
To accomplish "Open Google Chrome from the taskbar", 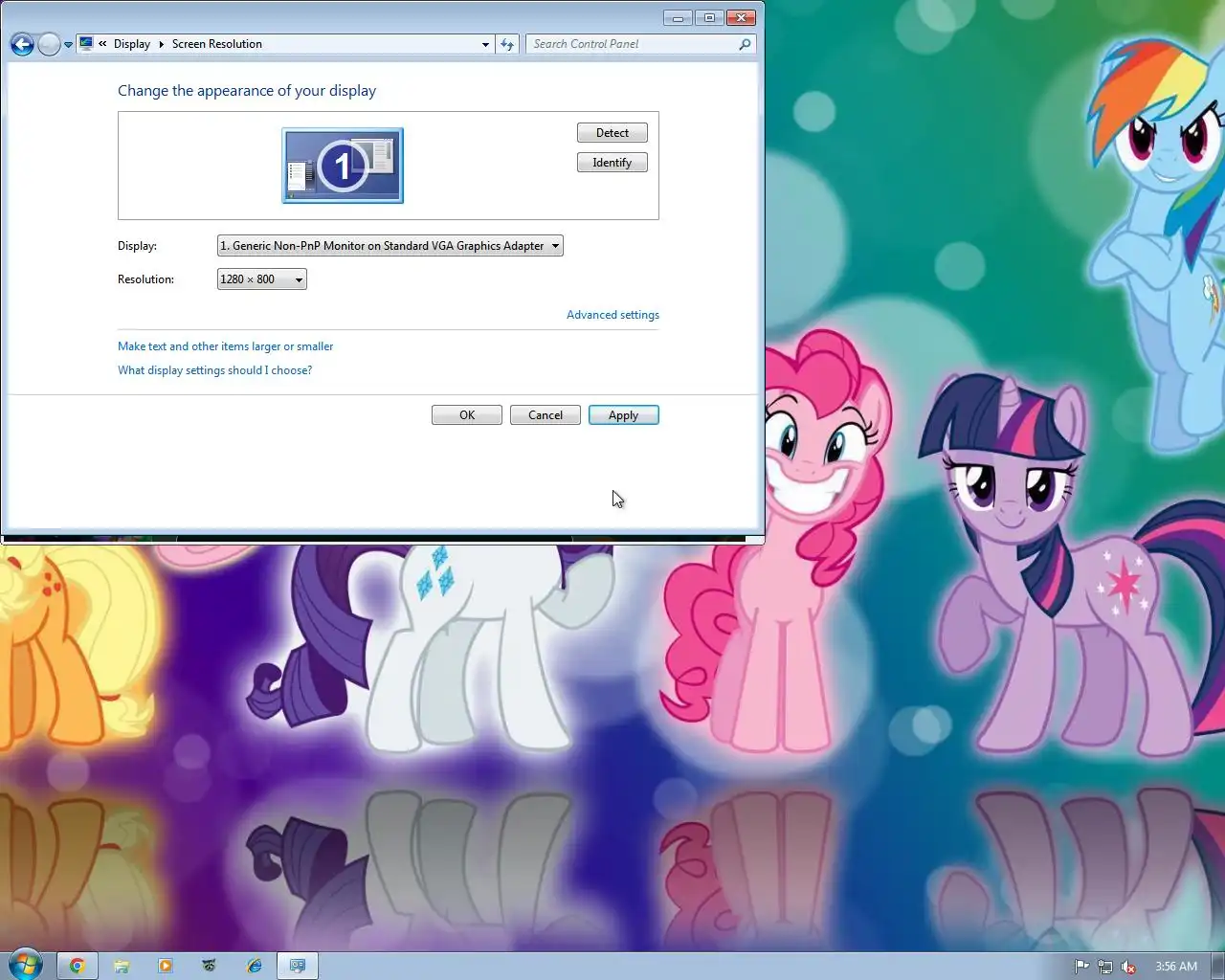I will point(78,966).
